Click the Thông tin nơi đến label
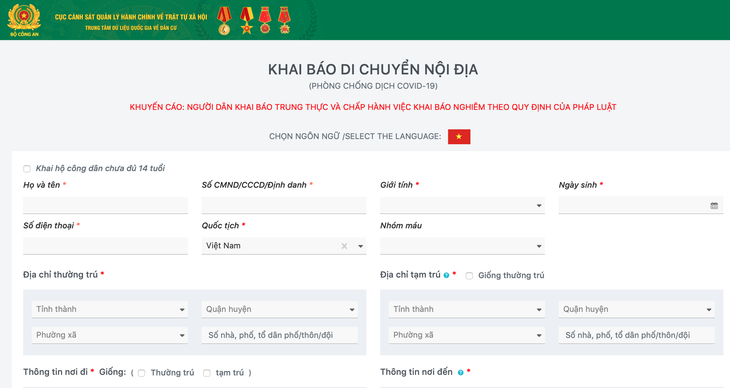This screenshot has width=730, height=388. pyautogui.click(x=416, y=372)
